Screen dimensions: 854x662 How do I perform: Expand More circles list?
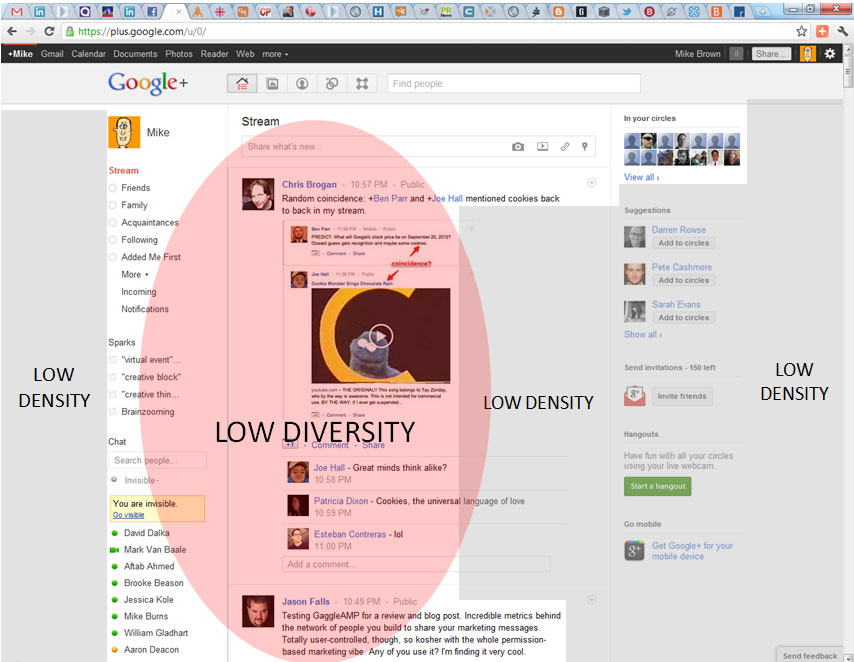click(135, 275)
